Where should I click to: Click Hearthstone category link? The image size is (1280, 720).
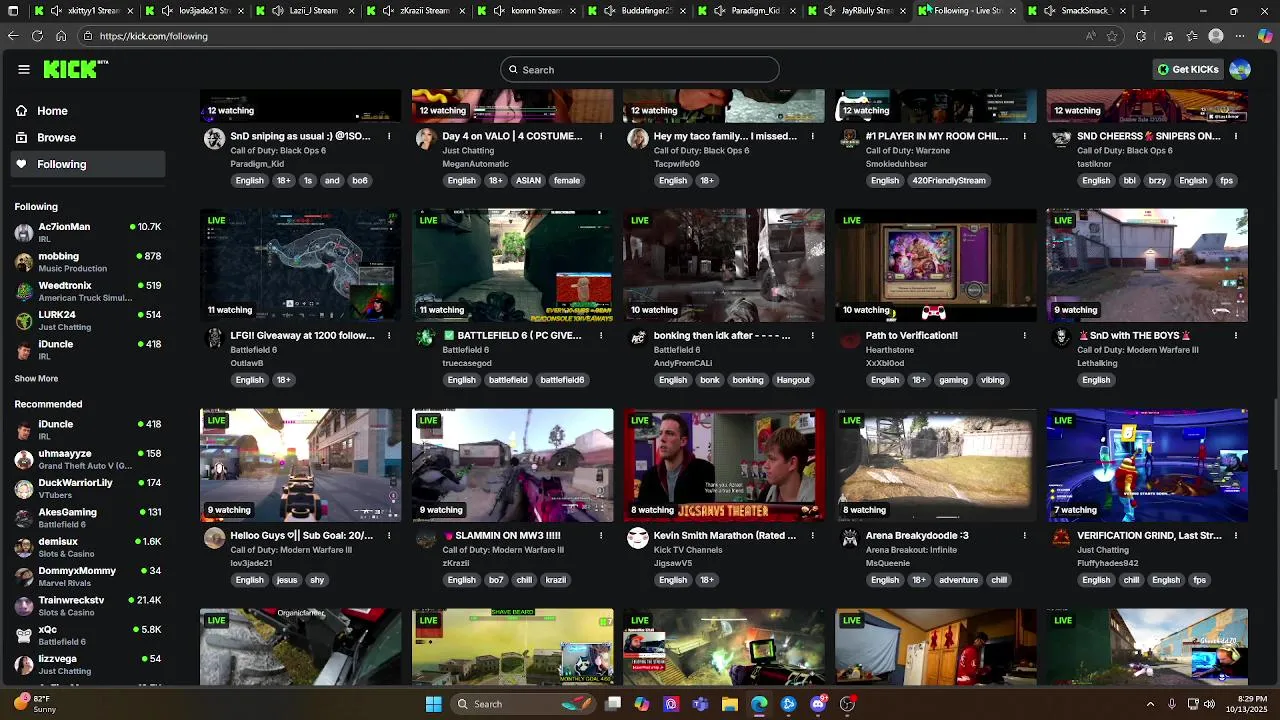[890, 350]
